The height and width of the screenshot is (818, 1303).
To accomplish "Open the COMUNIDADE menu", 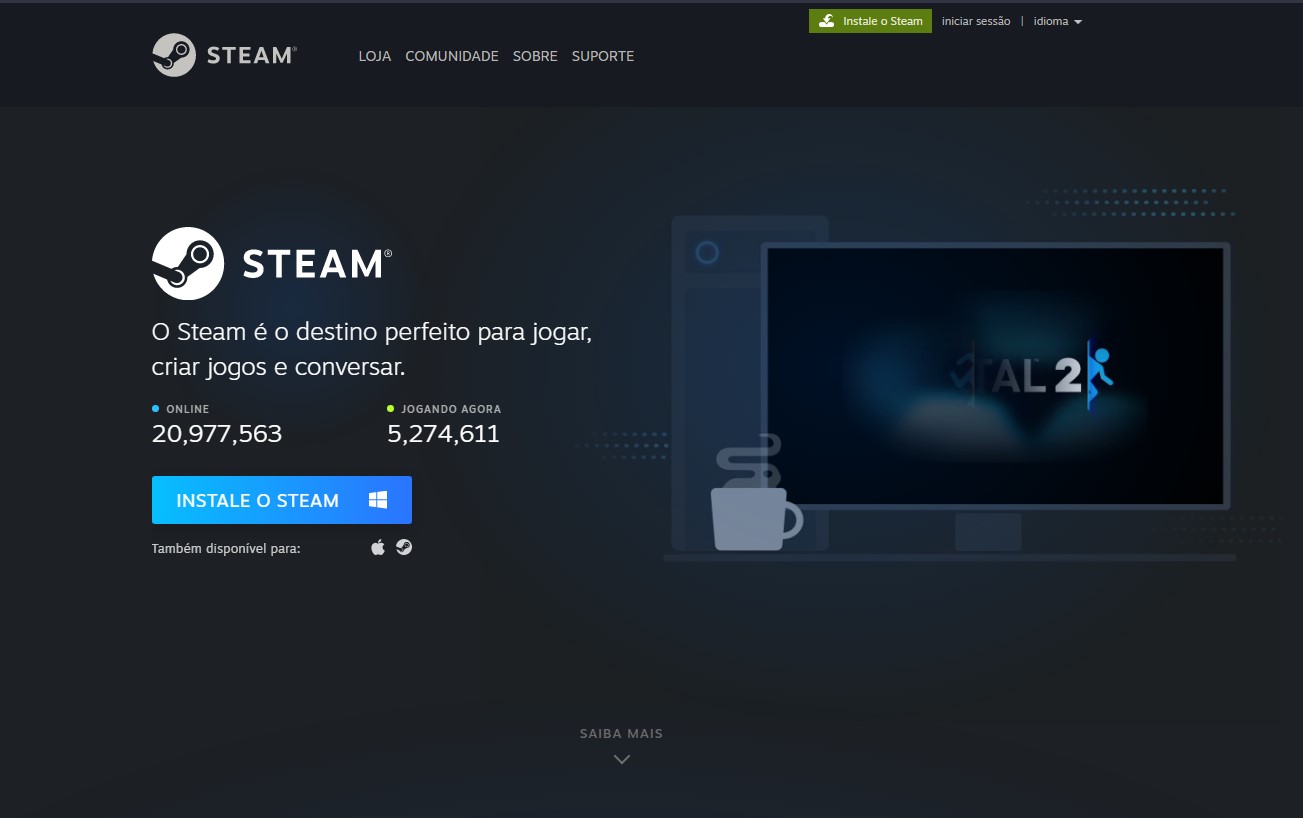I will (451, 56).
